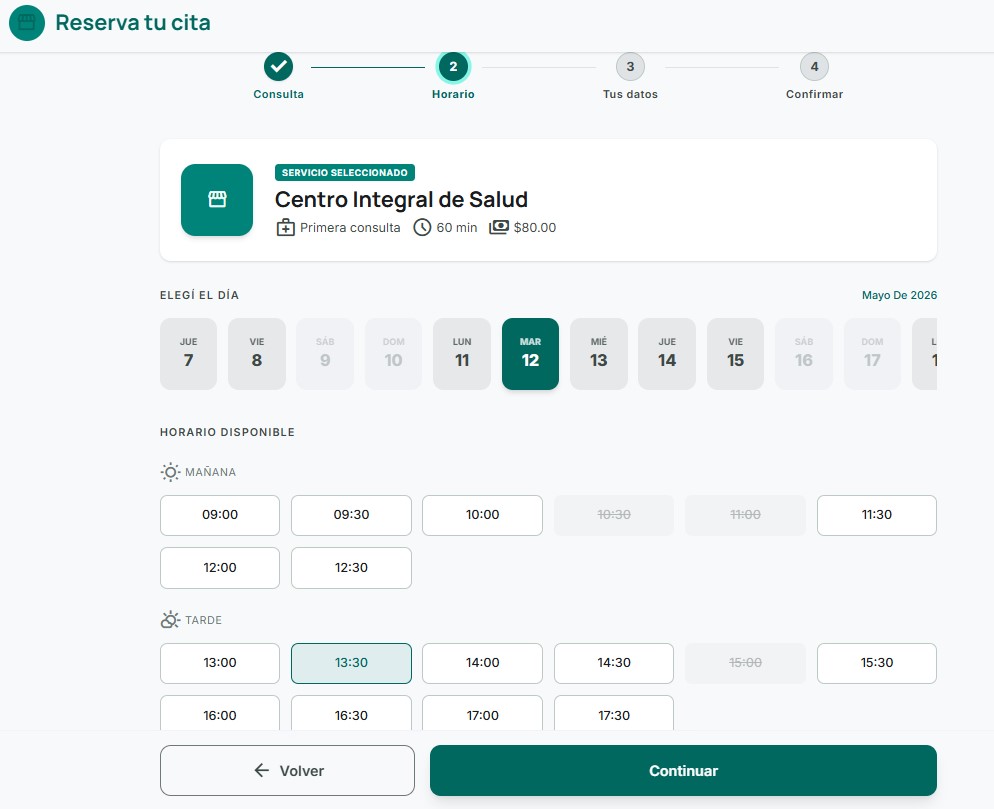Viewport: 994px width, 809px height.
Task: Select Tuesday 12 highlighted day
Action: (x=531, y=354)
